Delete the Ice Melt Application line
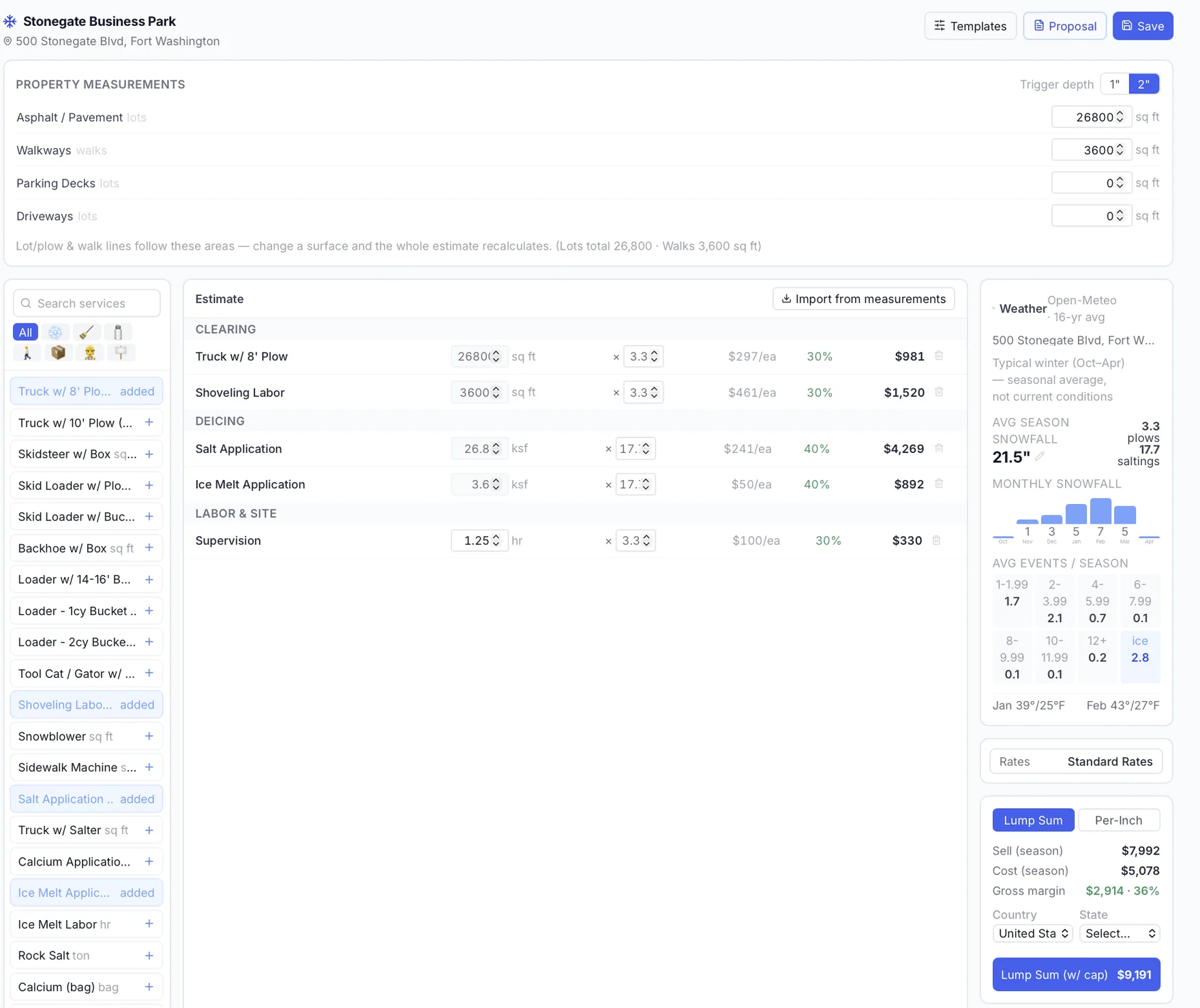The image size is (1200, 1008). [939, 484]
